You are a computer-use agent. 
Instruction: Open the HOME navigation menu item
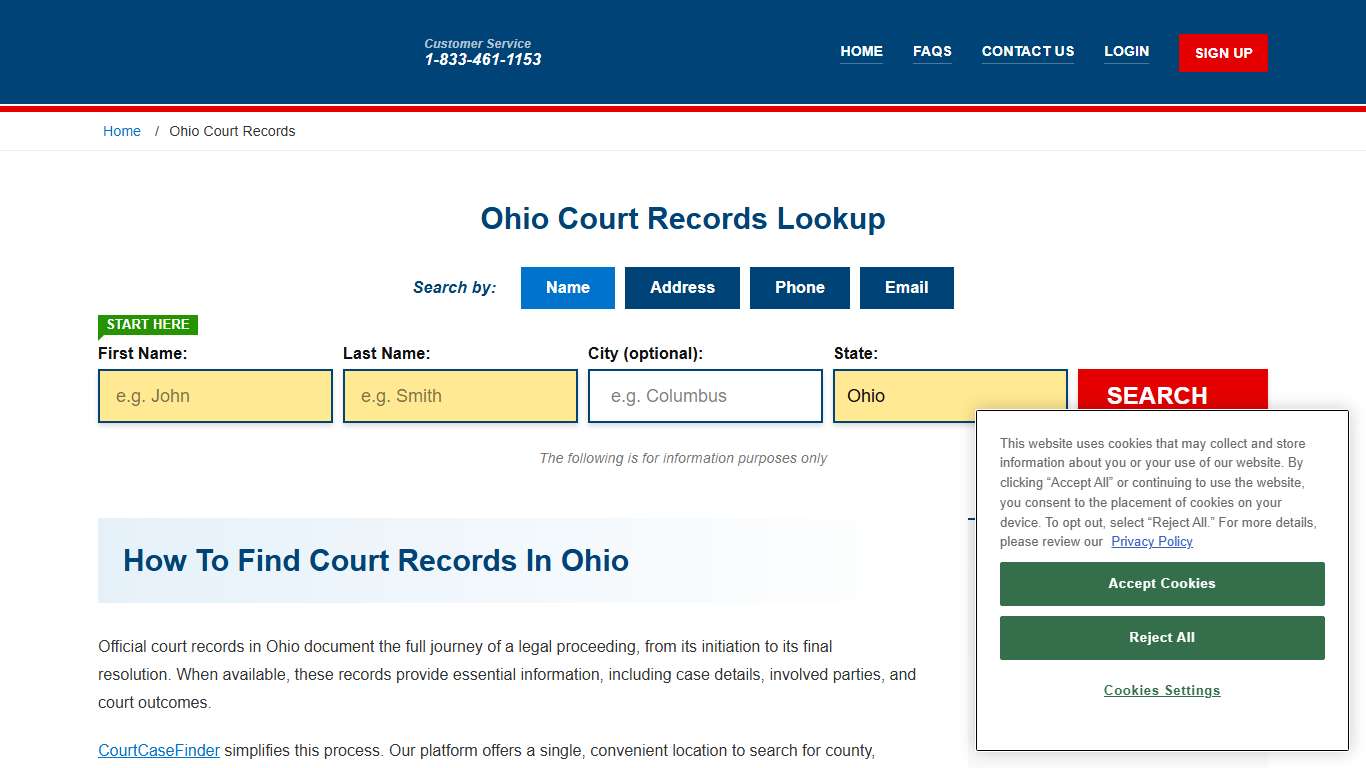click(861, 51)
